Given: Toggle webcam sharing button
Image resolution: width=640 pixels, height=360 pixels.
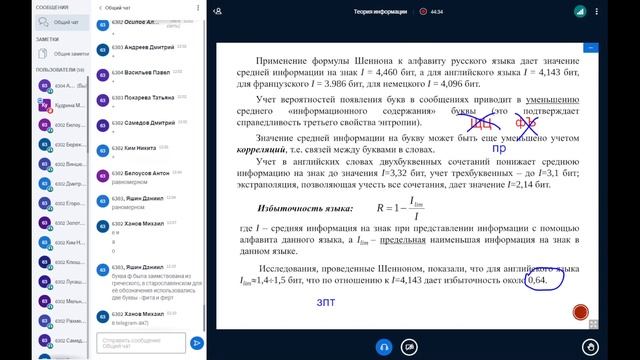Looking at the screenshot, I should [x=409, y=347].
